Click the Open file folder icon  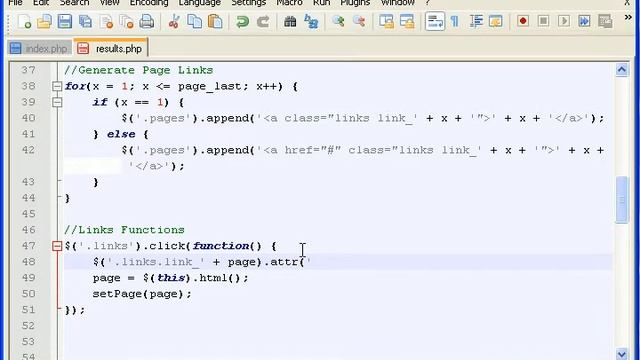(x=44, y=21)
